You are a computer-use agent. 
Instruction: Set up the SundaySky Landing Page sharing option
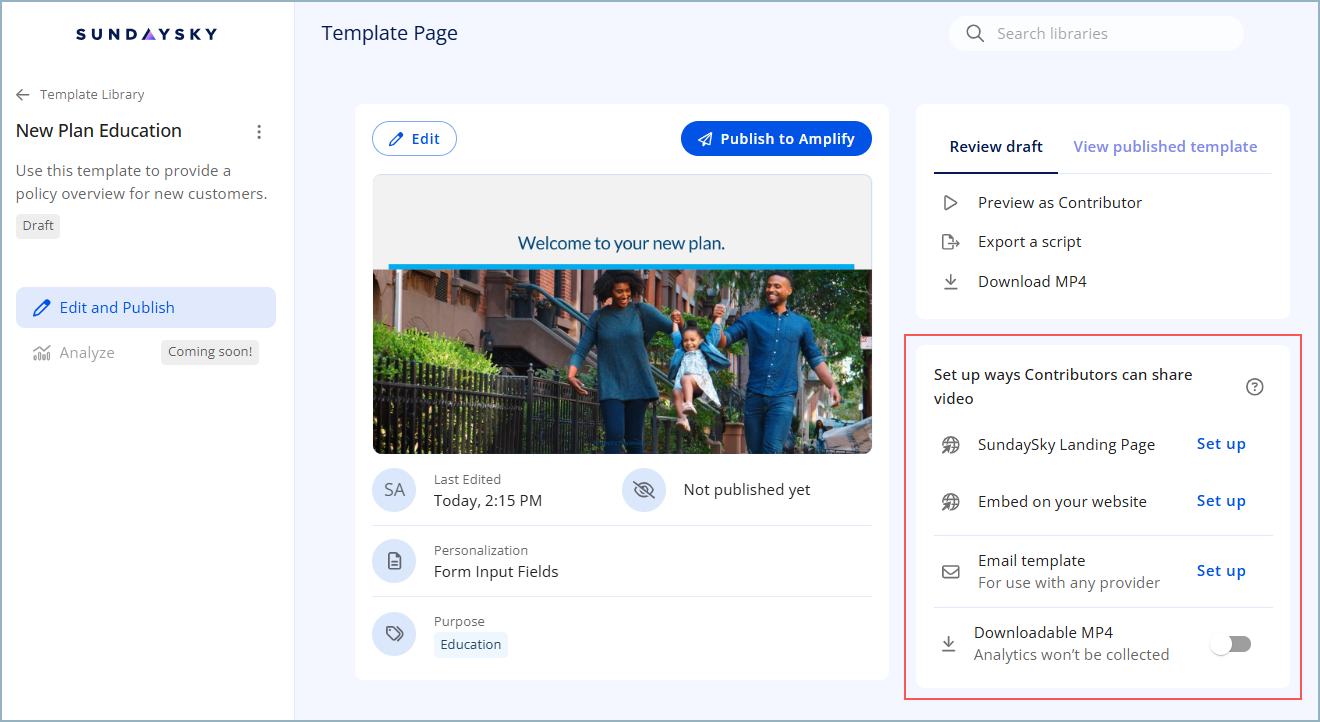(x=1221, y=444)
